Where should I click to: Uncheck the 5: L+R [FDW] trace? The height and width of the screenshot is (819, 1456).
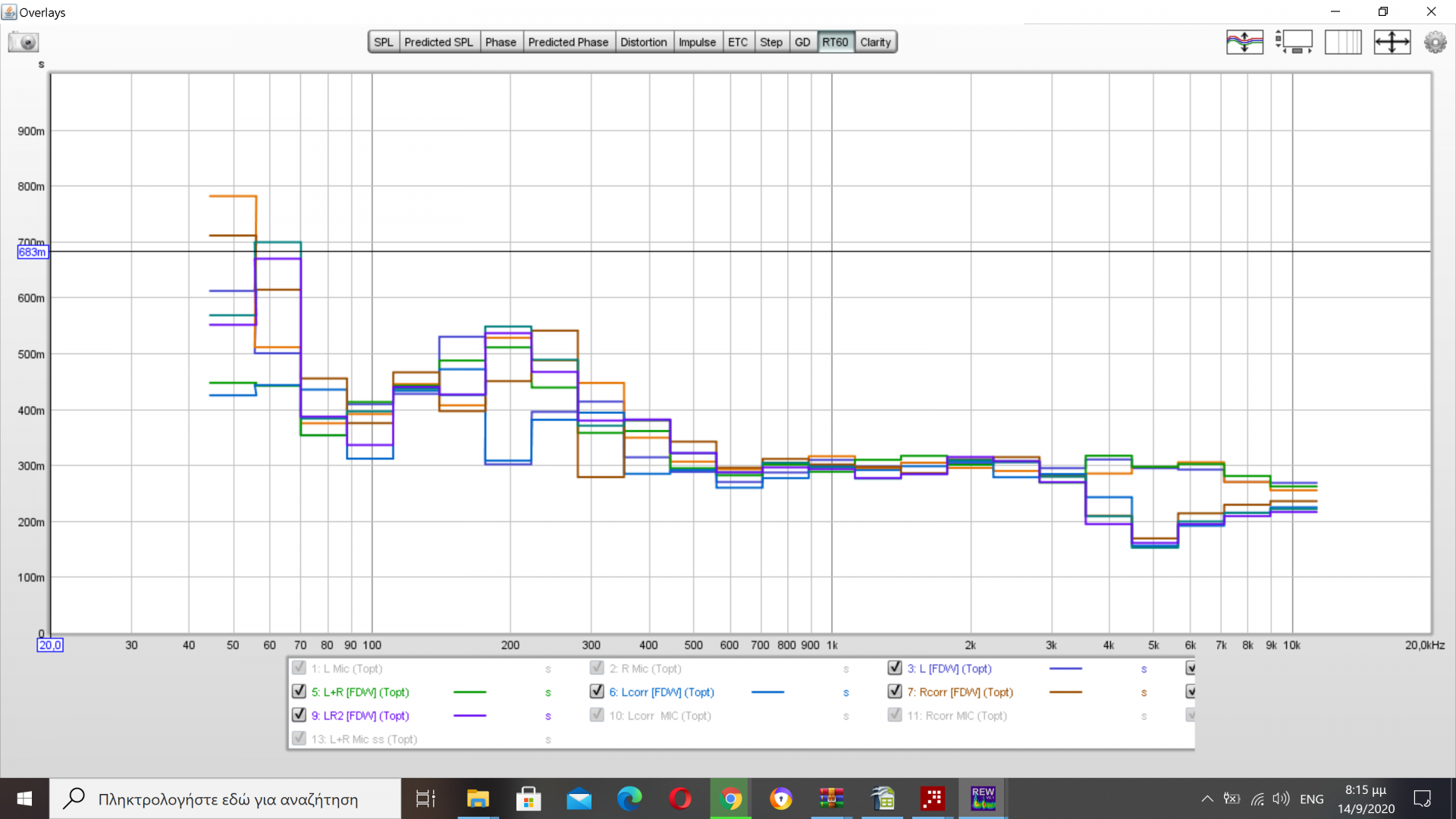tap(299, 692)
